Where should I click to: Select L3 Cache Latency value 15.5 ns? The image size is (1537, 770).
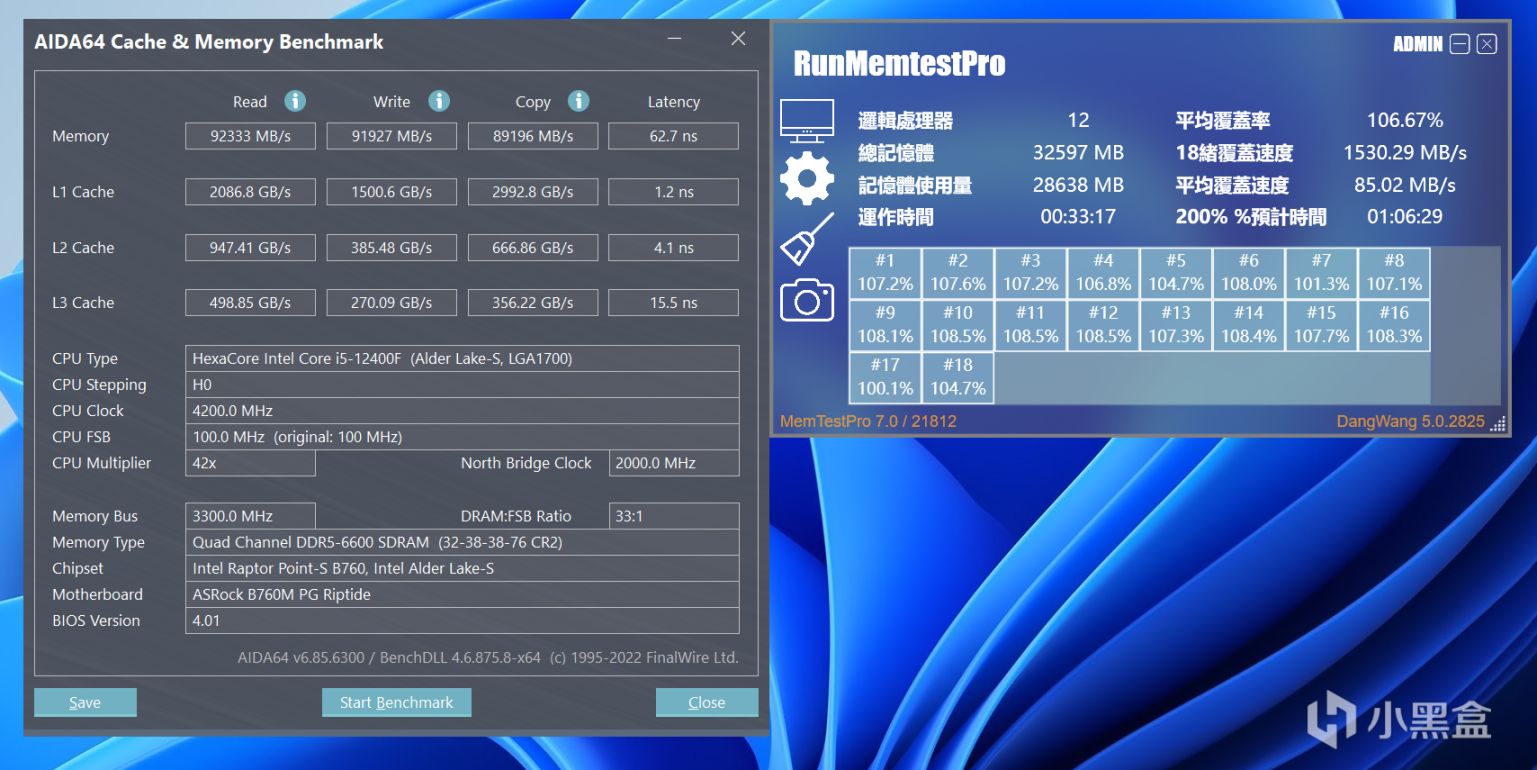[x=674, y=302]
